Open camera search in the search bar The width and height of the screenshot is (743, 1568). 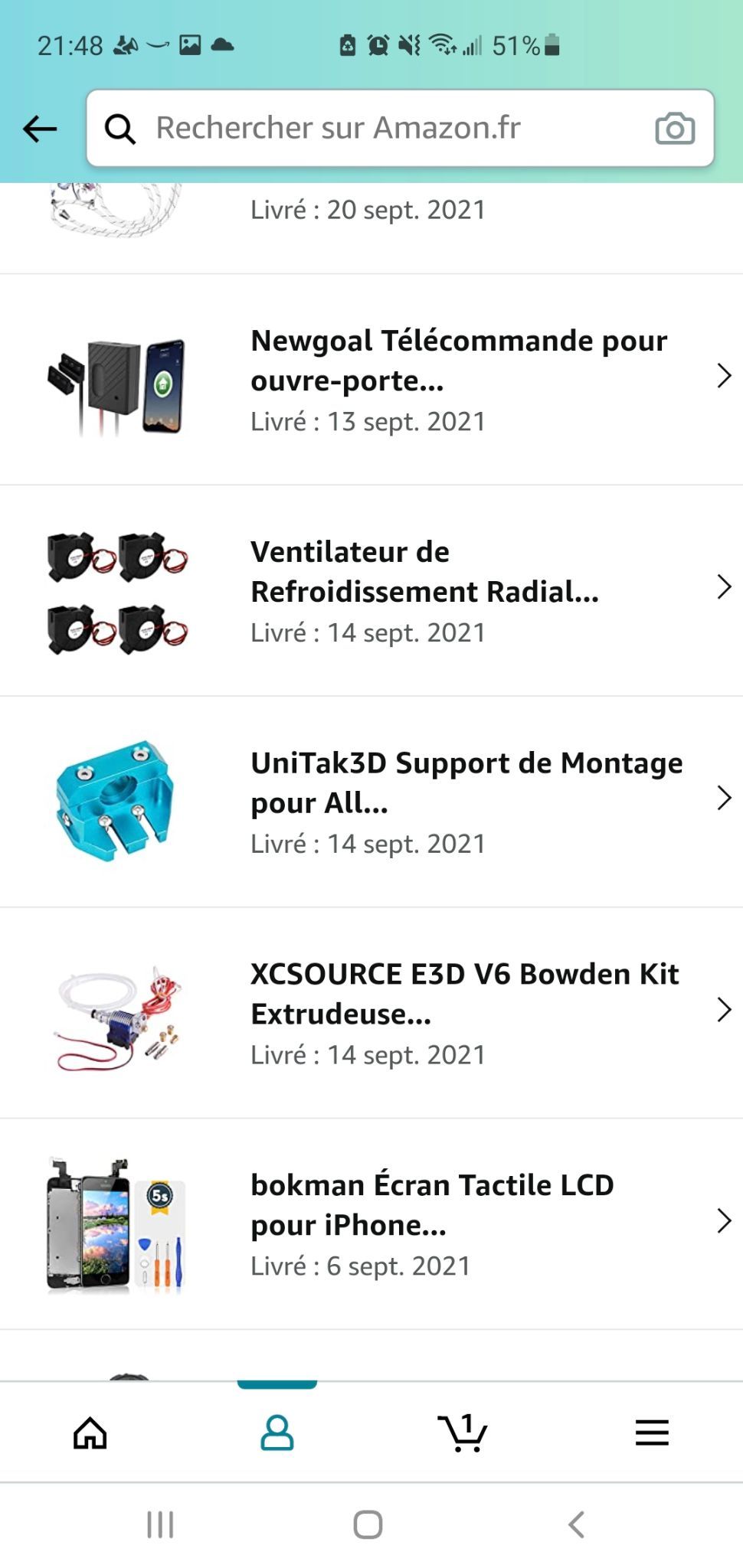pos(675,129)
